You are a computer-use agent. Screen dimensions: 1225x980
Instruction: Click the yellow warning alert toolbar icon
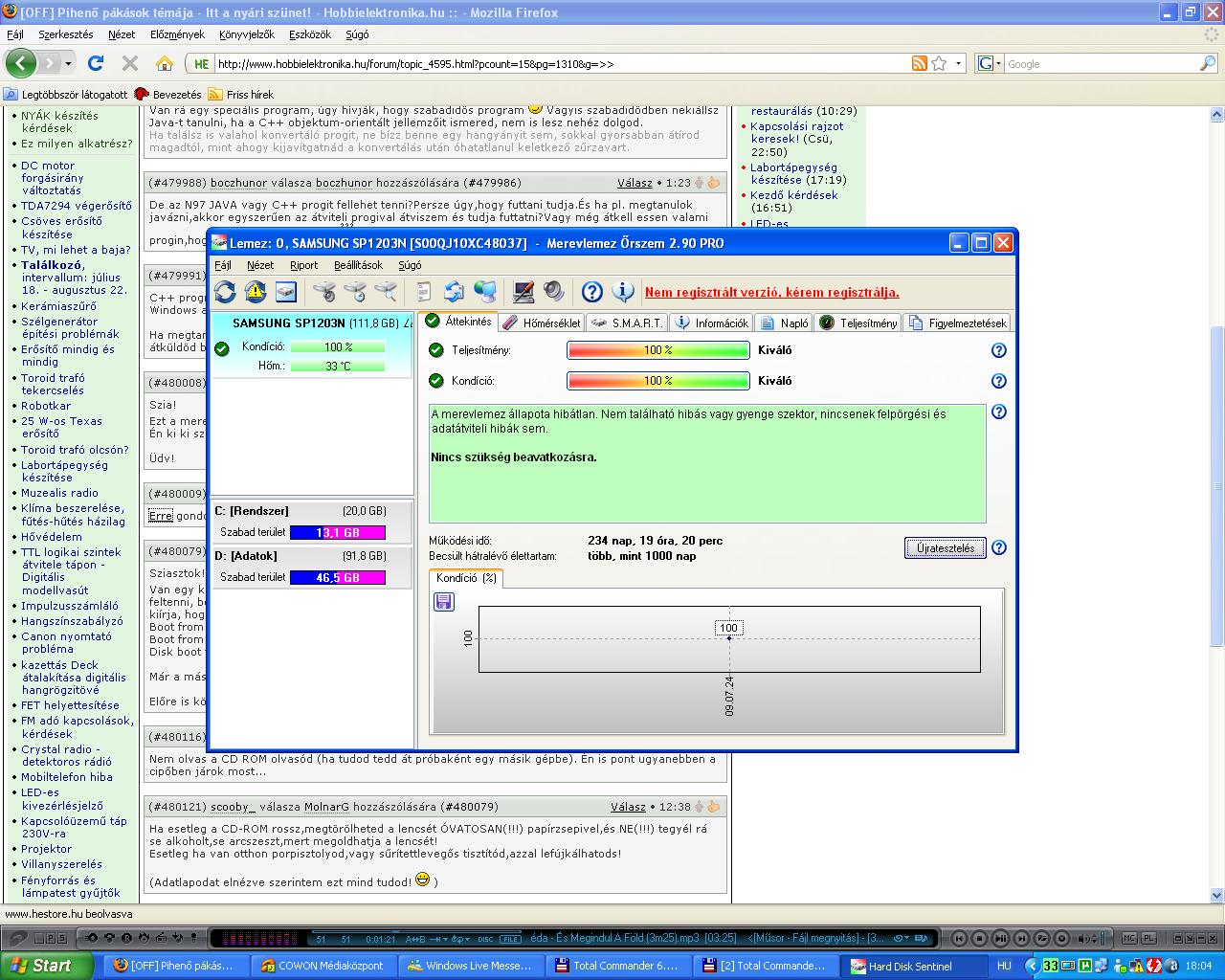coord(256,292)
